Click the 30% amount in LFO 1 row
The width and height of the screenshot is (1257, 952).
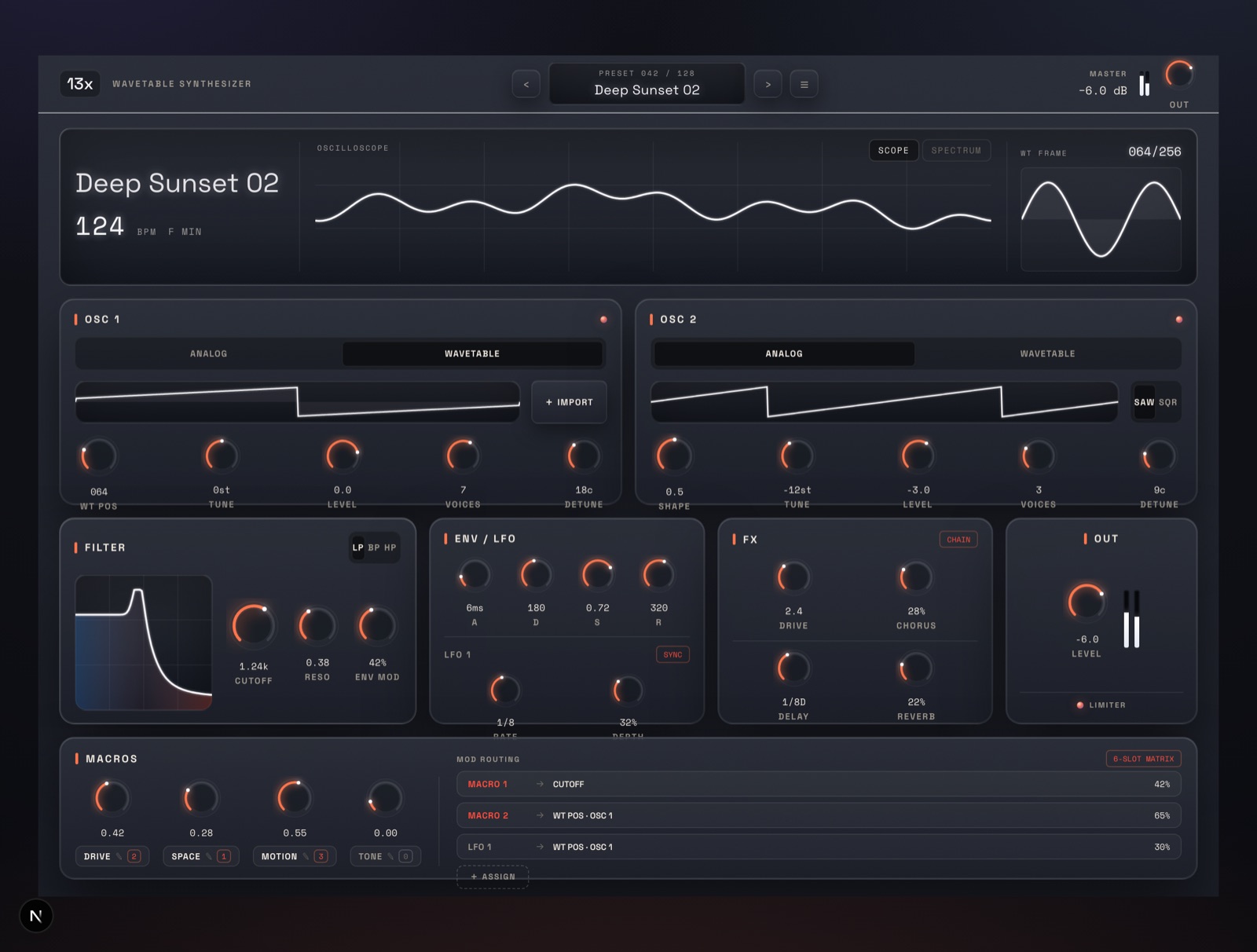[1162, 847]
